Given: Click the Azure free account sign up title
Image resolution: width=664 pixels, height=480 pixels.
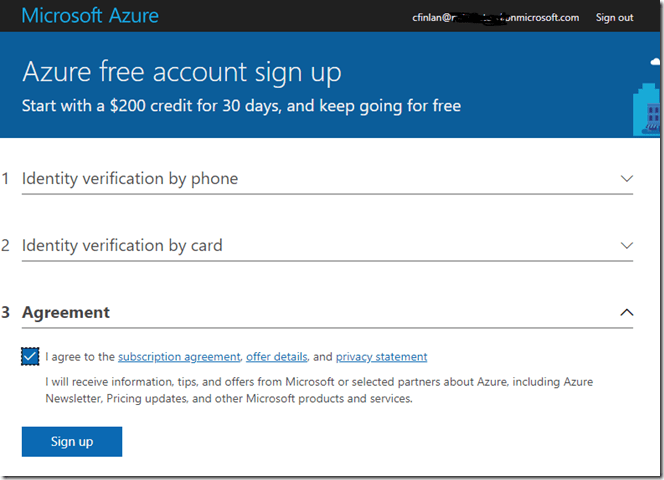Looking at the screenshot, I should [x=181, y=72].
